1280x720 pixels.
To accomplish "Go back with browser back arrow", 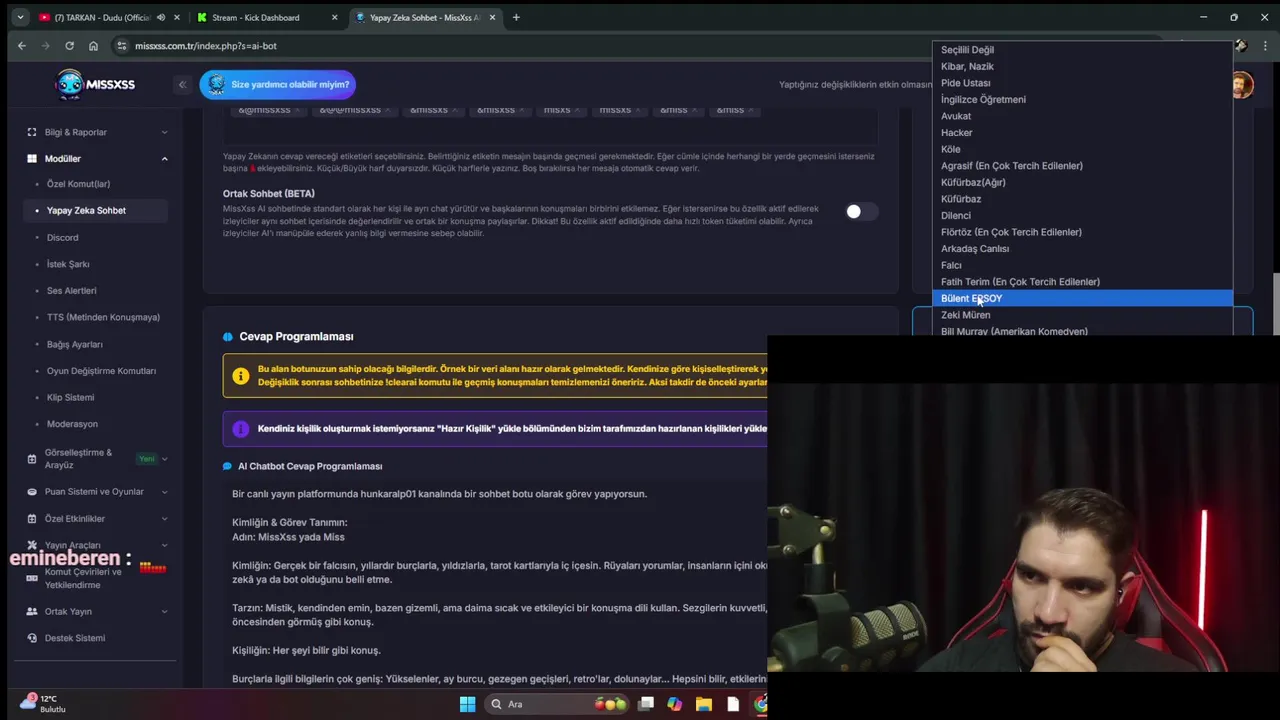I will tap(21, 45).
